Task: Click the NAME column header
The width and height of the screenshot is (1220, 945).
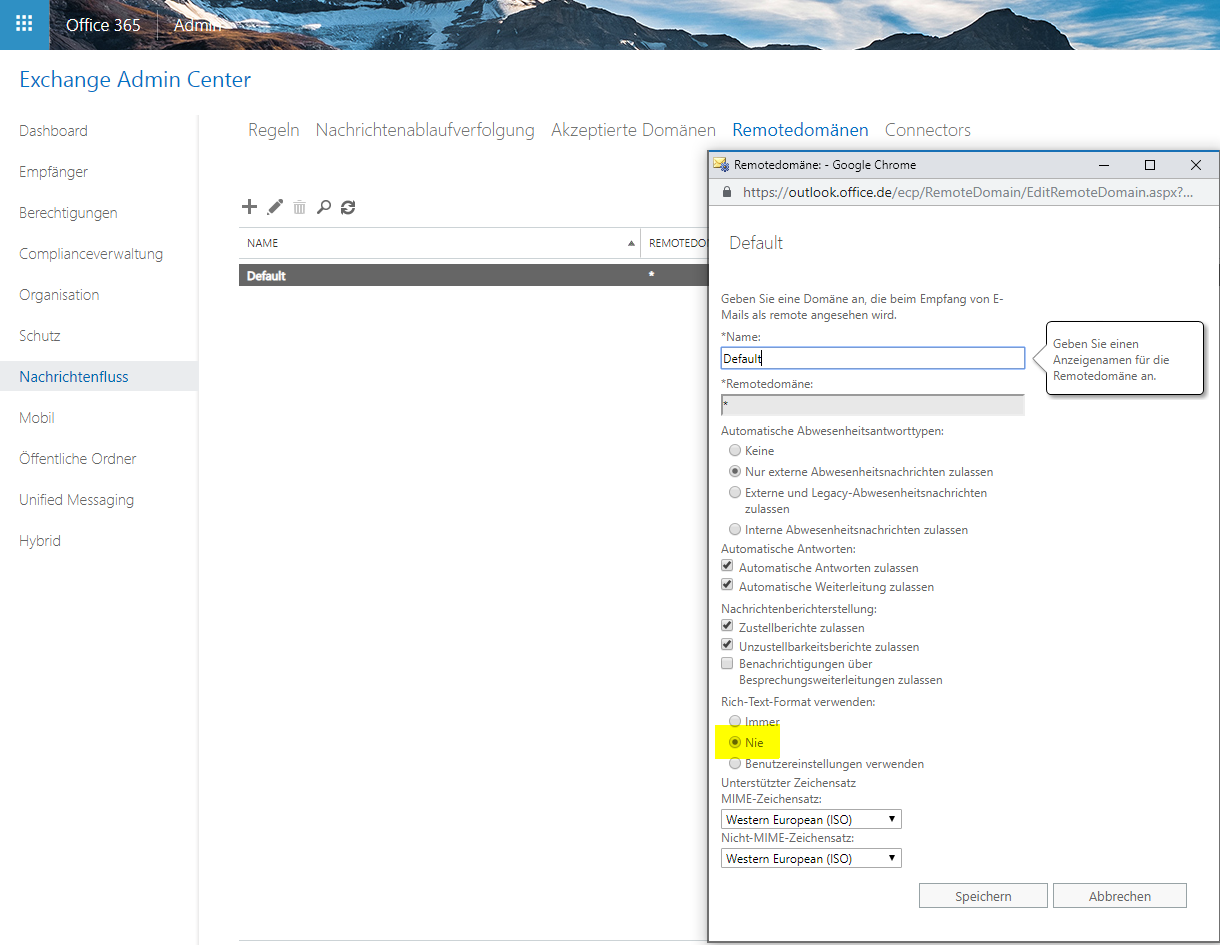Action: [440, 243]
